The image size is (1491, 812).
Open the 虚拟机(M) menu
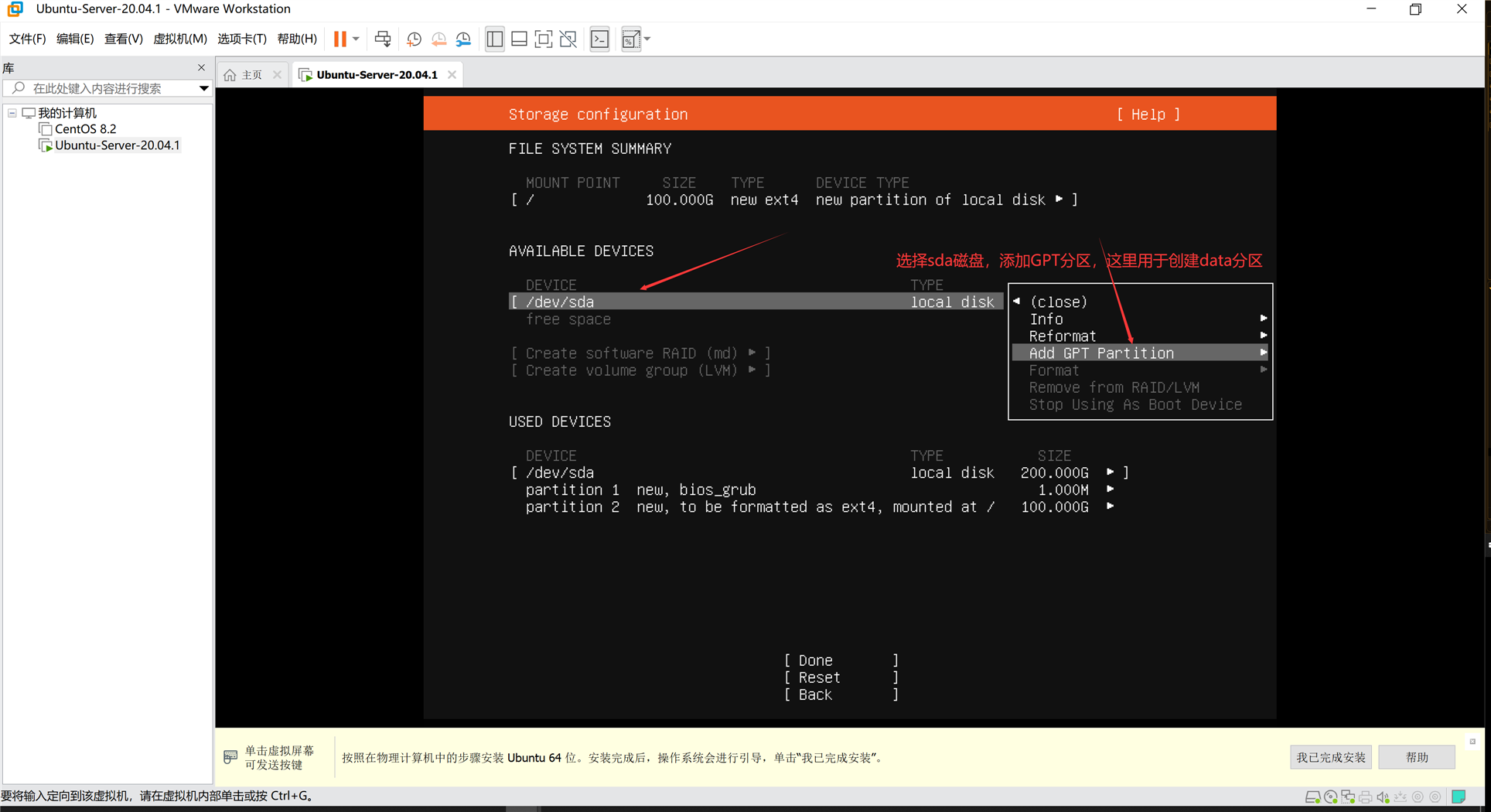pos(180,39)
